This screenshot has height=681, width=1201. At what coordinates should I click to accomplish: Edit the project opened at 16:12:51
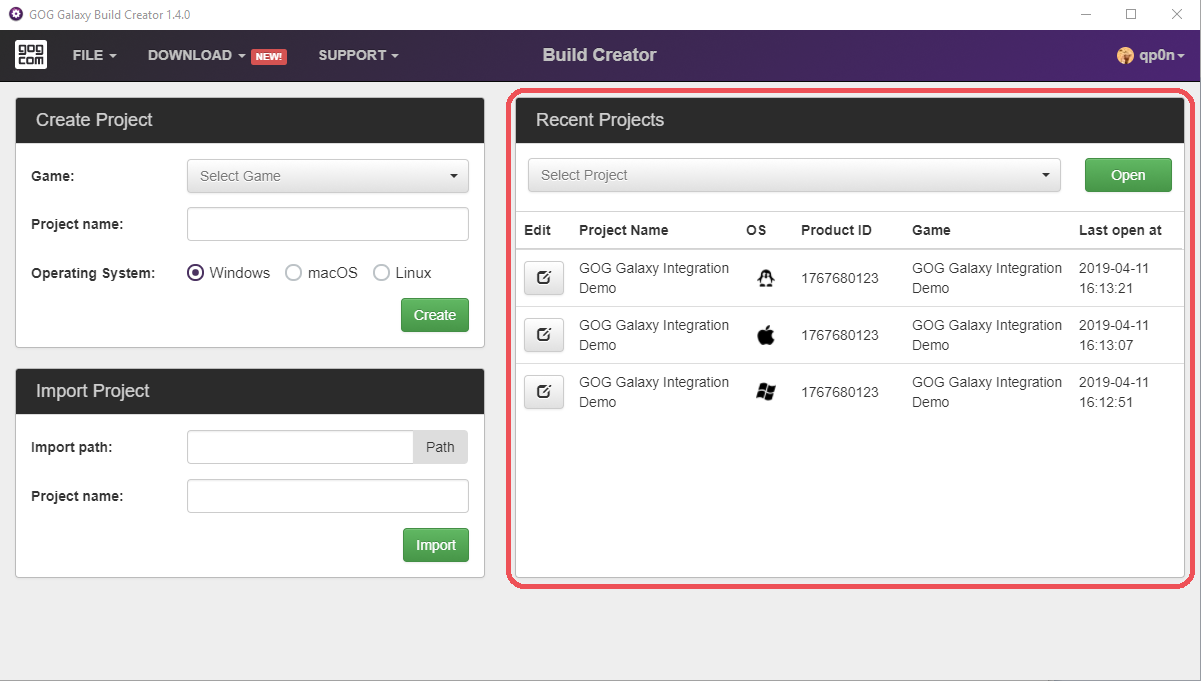[544, 392]
